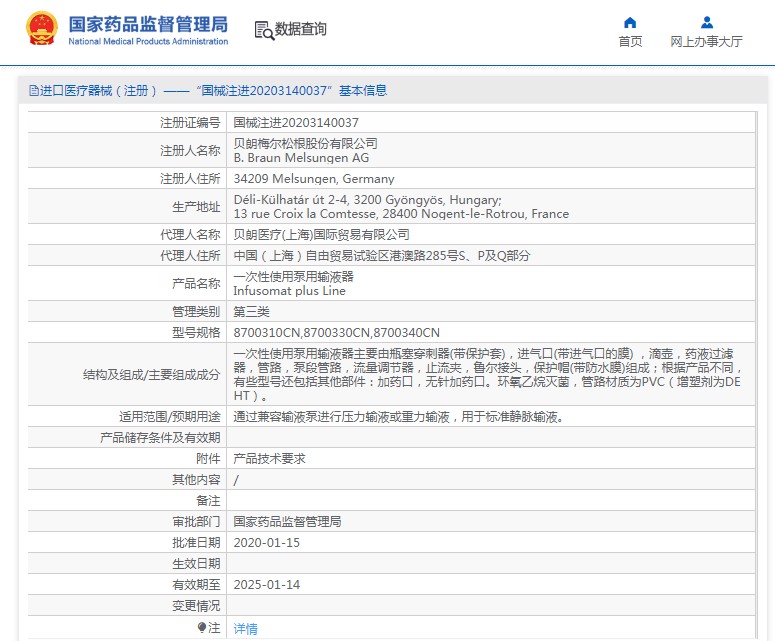Click the 备注 label
The height and width of the screenshot is (641, 775).
coord(208,501)
